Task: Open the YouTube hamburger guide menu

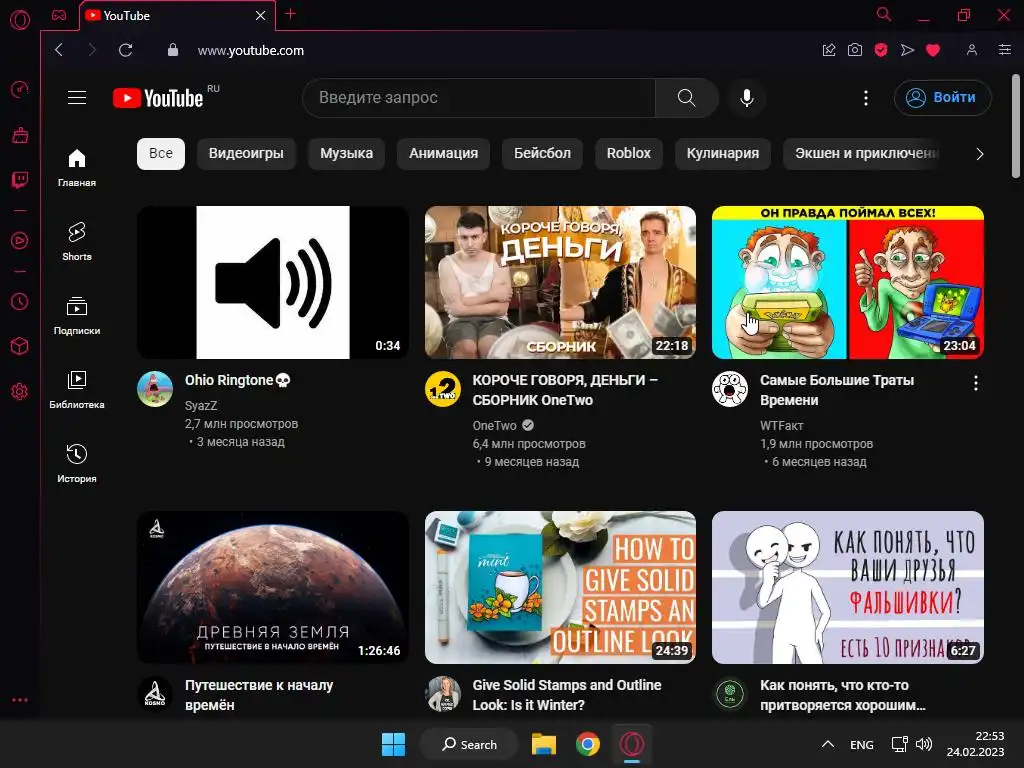Action: click(77, 97)
